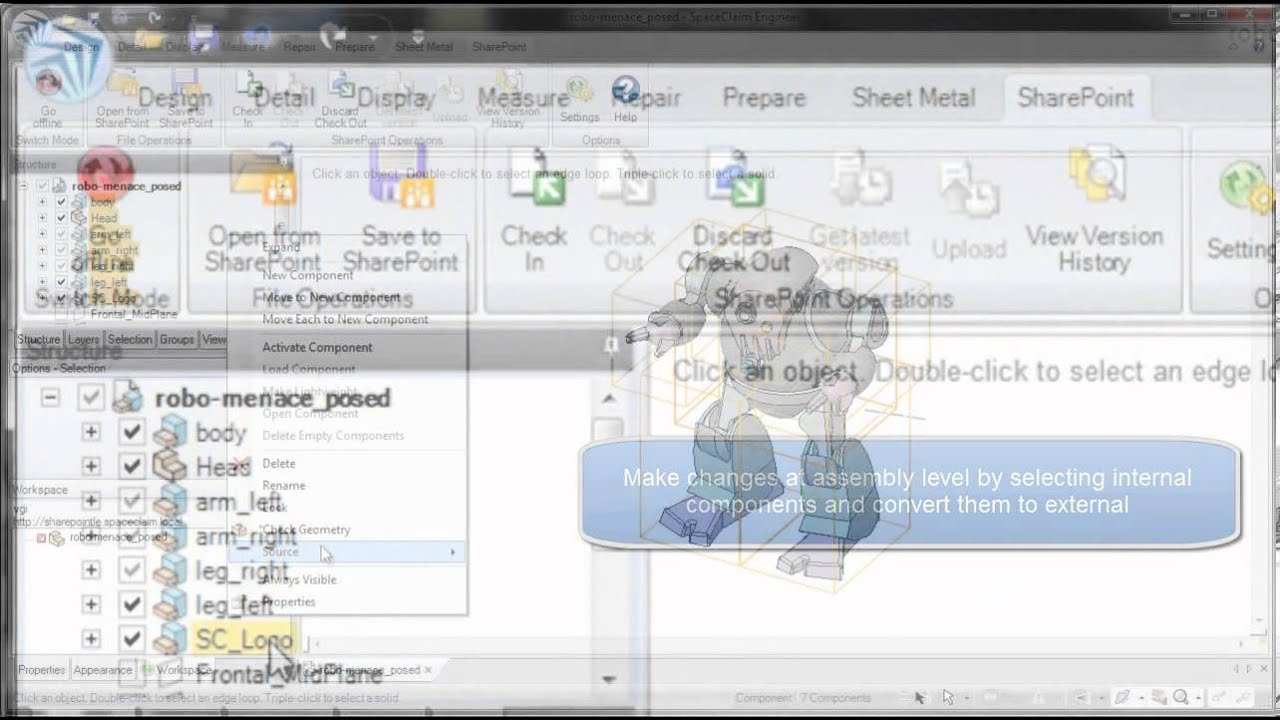
Task: Click the pin icon on the Structure panel header
Action: 611,345
